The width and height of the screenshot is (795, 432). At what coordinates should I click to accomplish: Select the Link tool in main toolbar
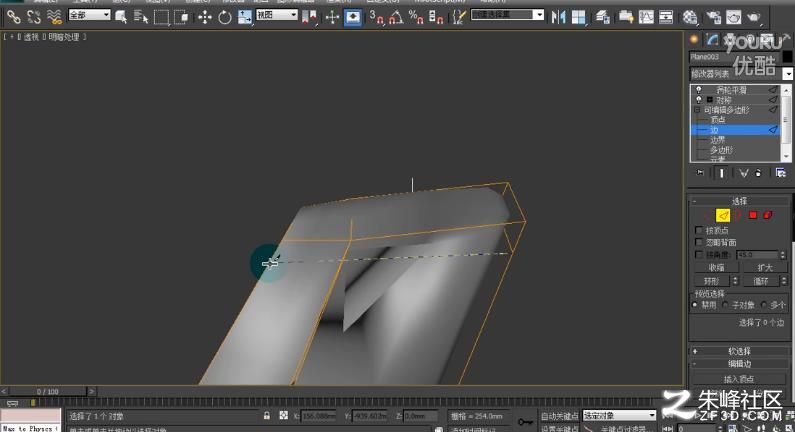14,17
